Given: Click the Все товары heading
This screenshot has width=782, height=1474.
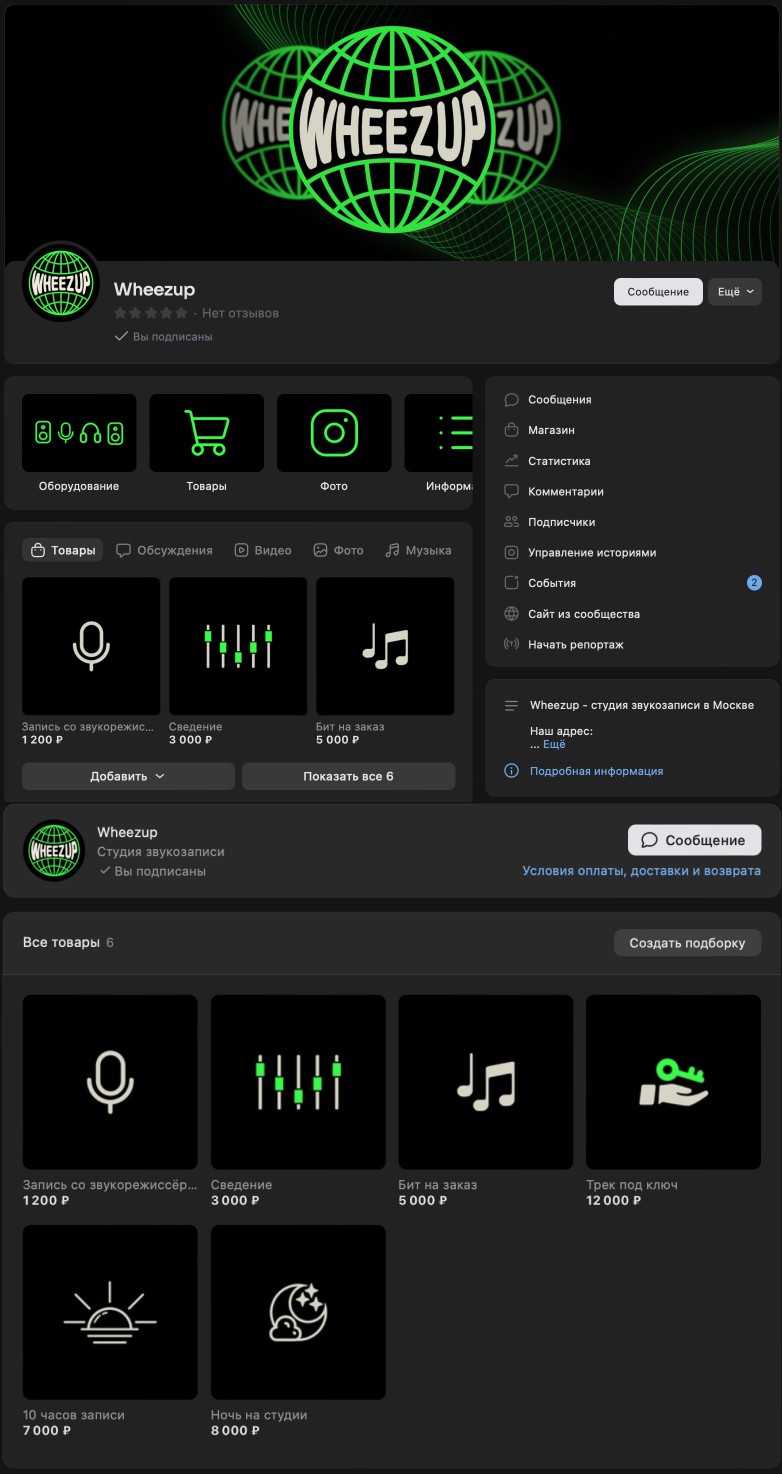Looking at the screenshot, I should [x=61, y=942].
